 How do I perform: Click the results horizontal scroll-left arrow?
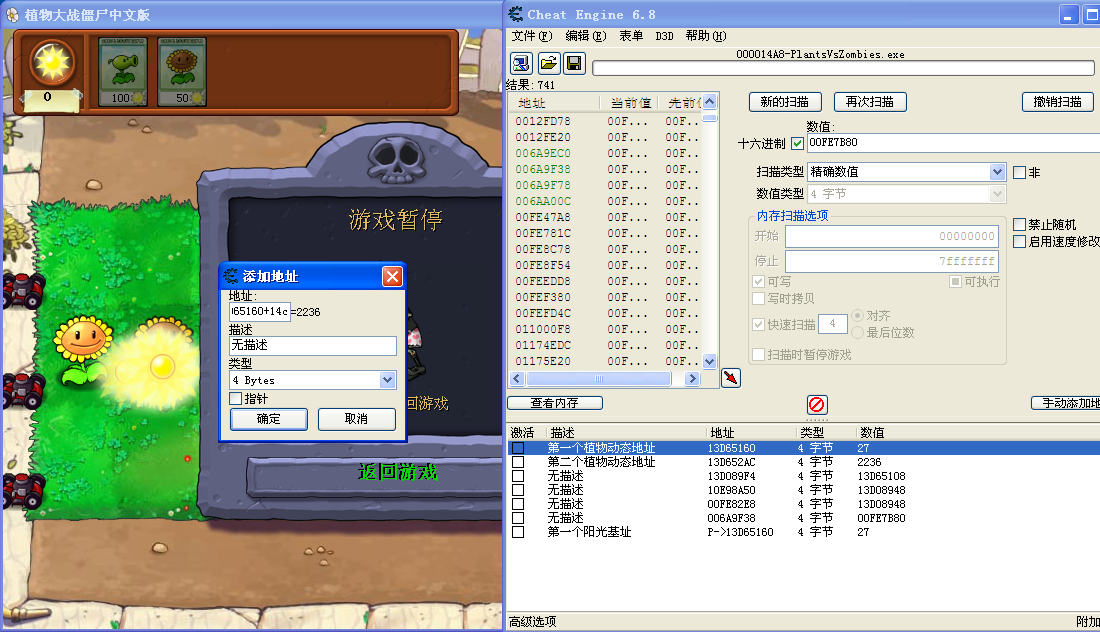pos(517,379)
